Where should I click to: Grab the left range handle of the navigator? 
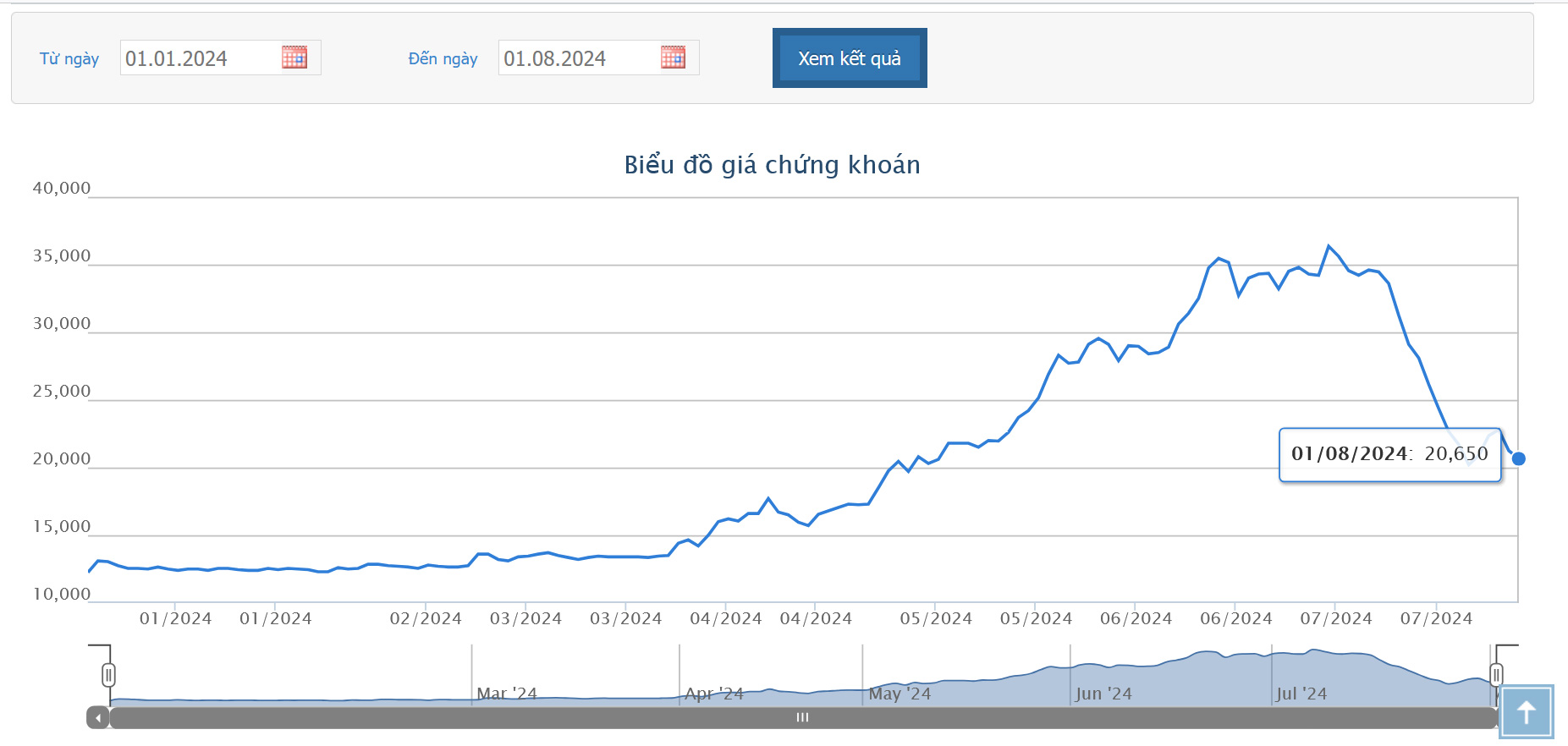tap(108, 675)
